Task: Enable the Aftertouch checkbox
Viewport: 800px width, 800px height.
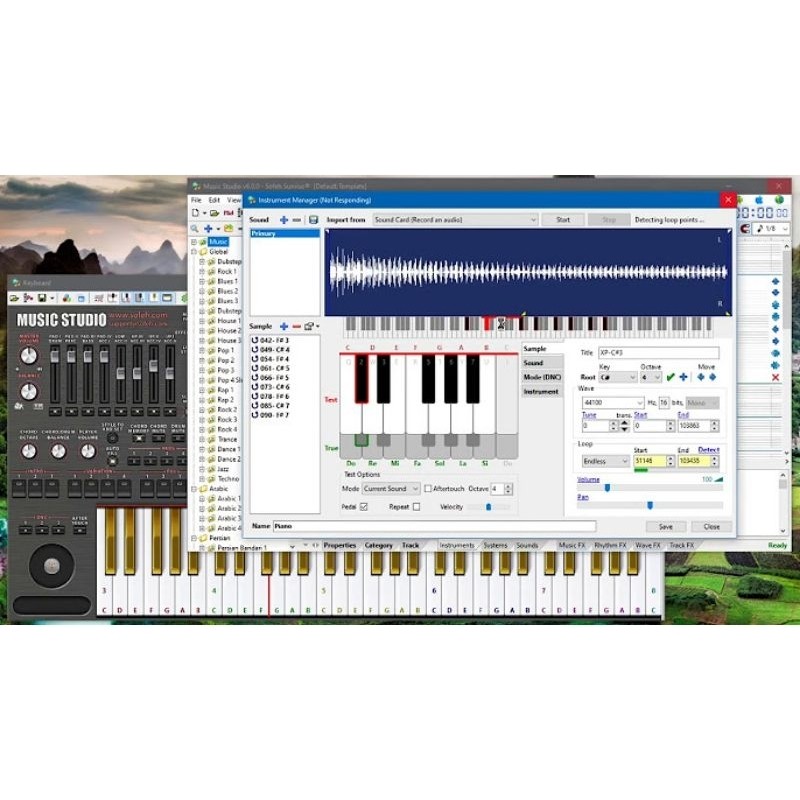Action: tap(428, 488)
